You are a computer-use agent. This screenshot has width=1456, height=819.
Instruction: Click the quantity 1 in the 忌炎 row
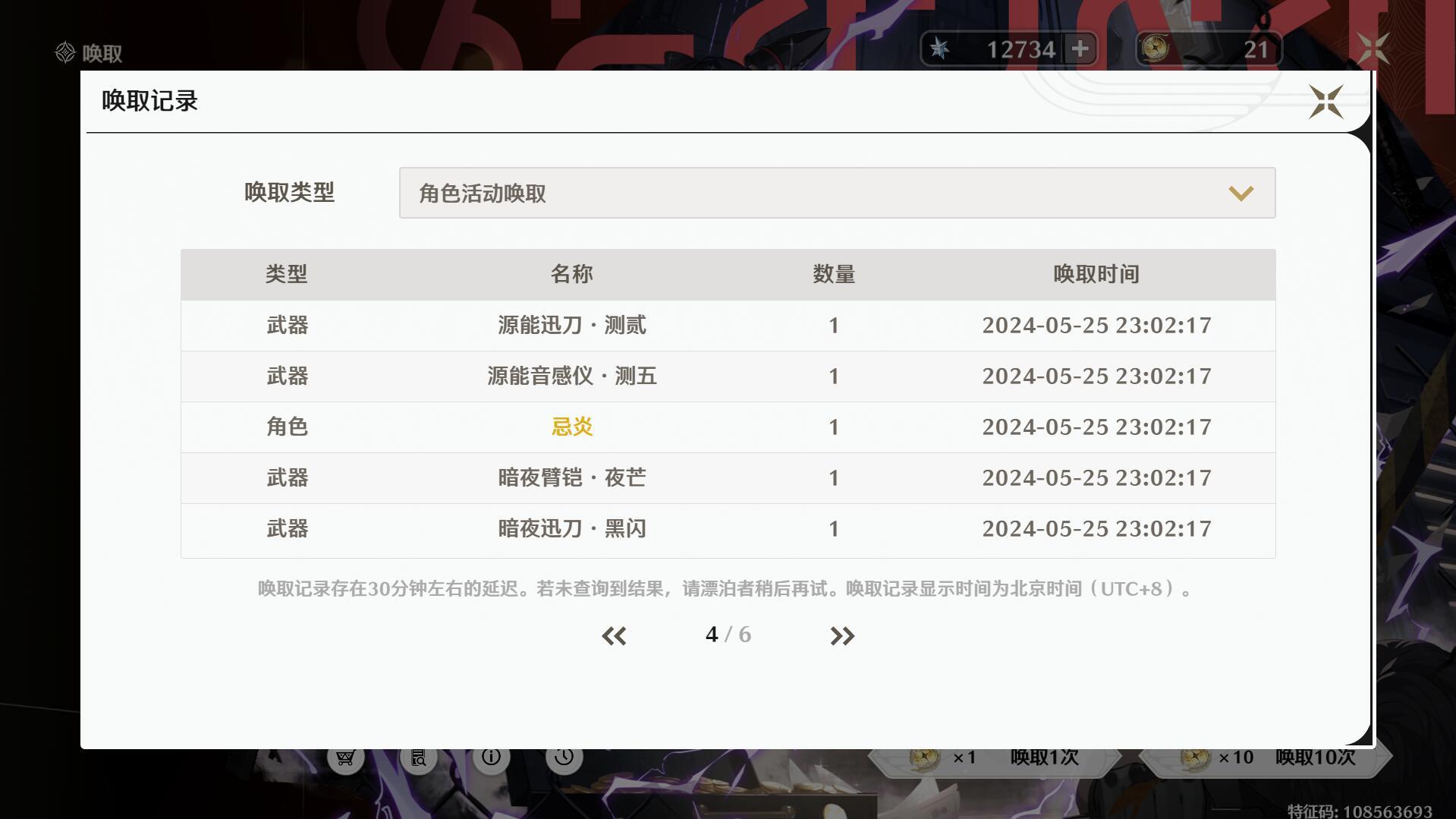[834, 428]
